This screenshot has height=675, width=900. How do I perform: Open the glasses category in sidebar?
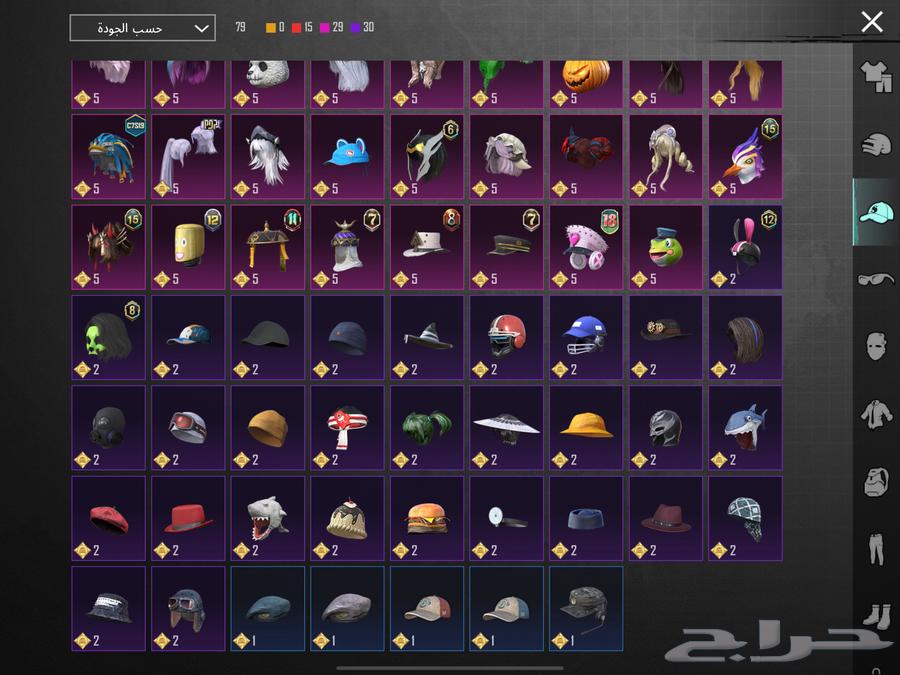click(x=876, y=279)
